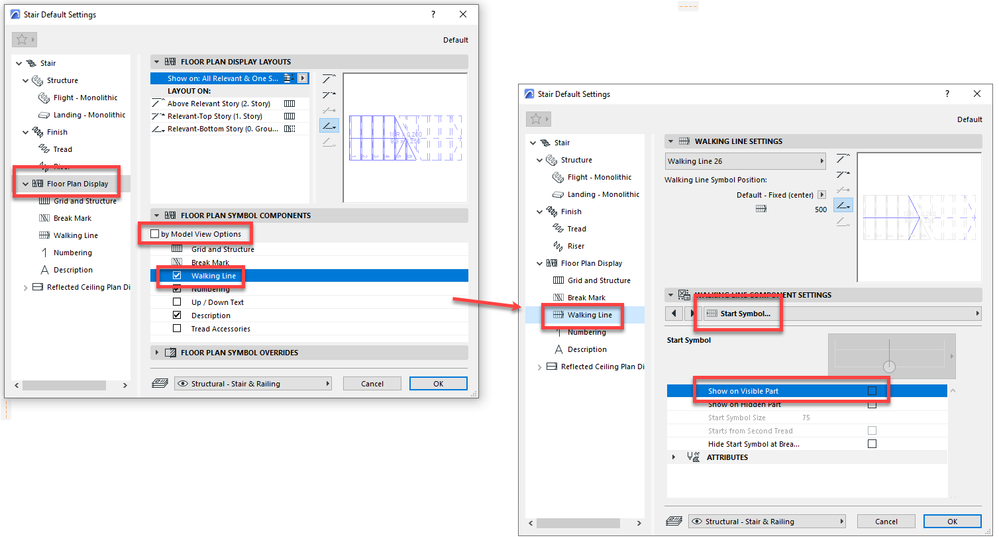Viewport: 999px width, 537px height.
Task: Open help question mark in left dialog title bar
Action: [x=433, y=14]
